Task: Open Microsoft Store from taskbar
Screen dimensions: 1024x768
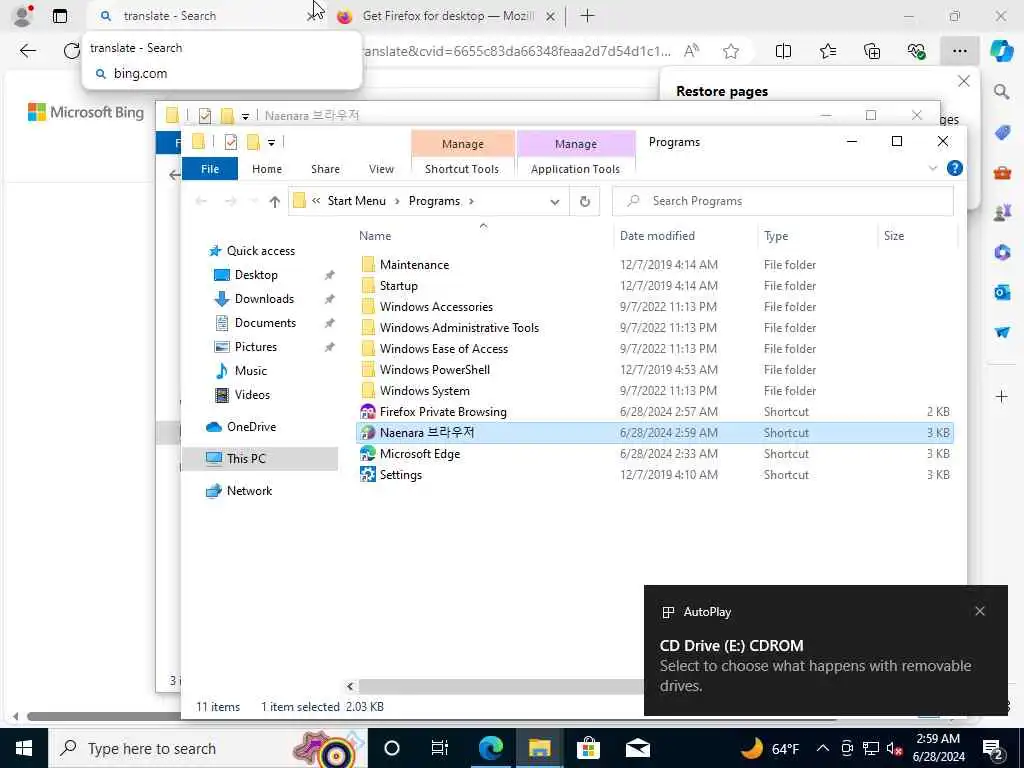Action: [x=588, y=748]
